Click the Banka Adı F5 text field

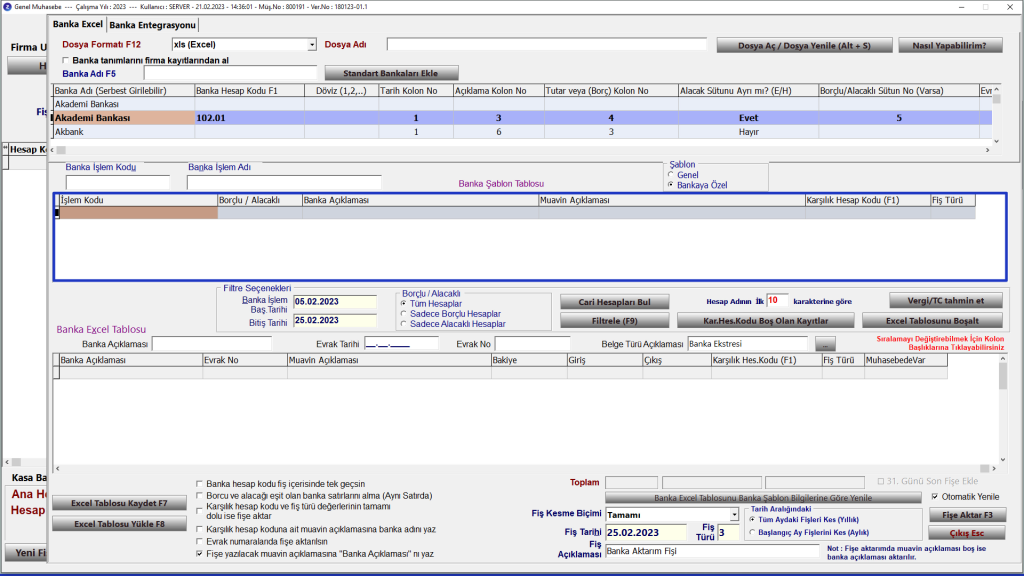[x=230, y=73]
